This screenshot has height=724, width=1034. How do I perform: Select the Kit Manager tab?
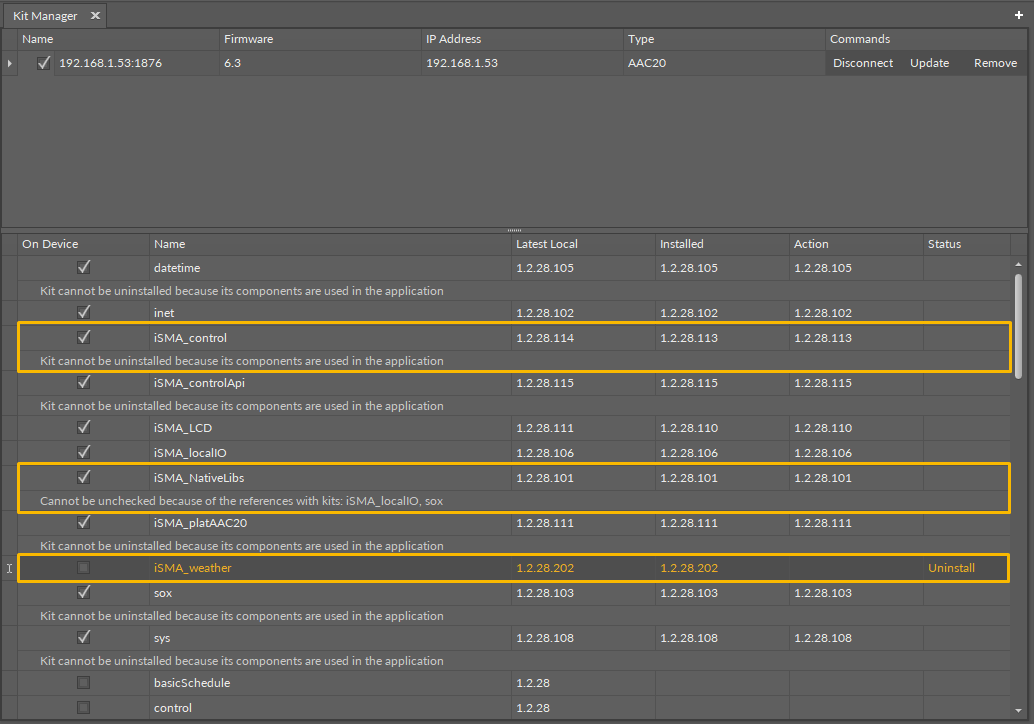(x=45, y=16)
